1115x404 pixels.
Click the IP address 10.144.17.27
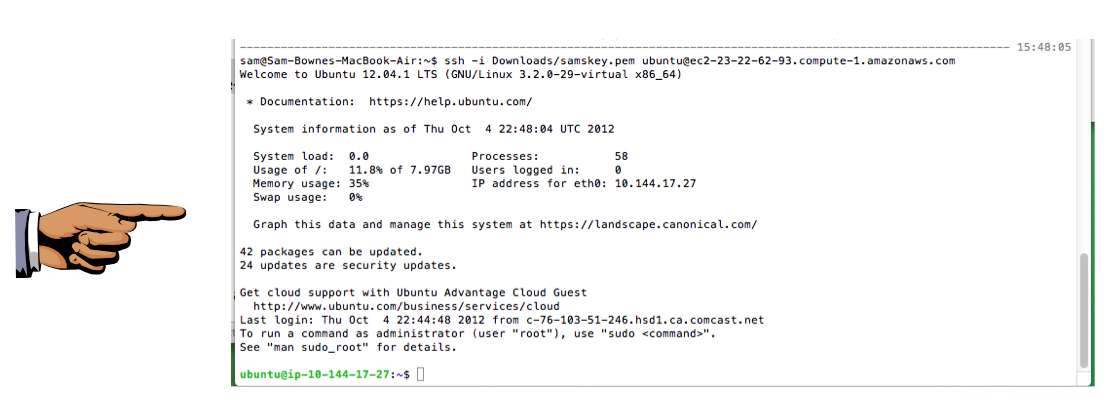tap(655, 184)
